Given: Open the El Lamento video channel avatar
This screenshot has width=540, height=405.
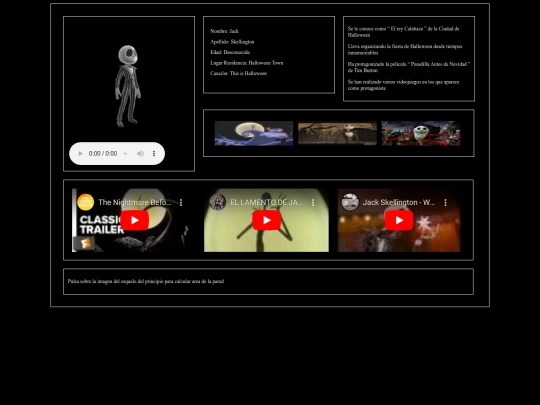Looking at the screenshot, I should [218, 202].
